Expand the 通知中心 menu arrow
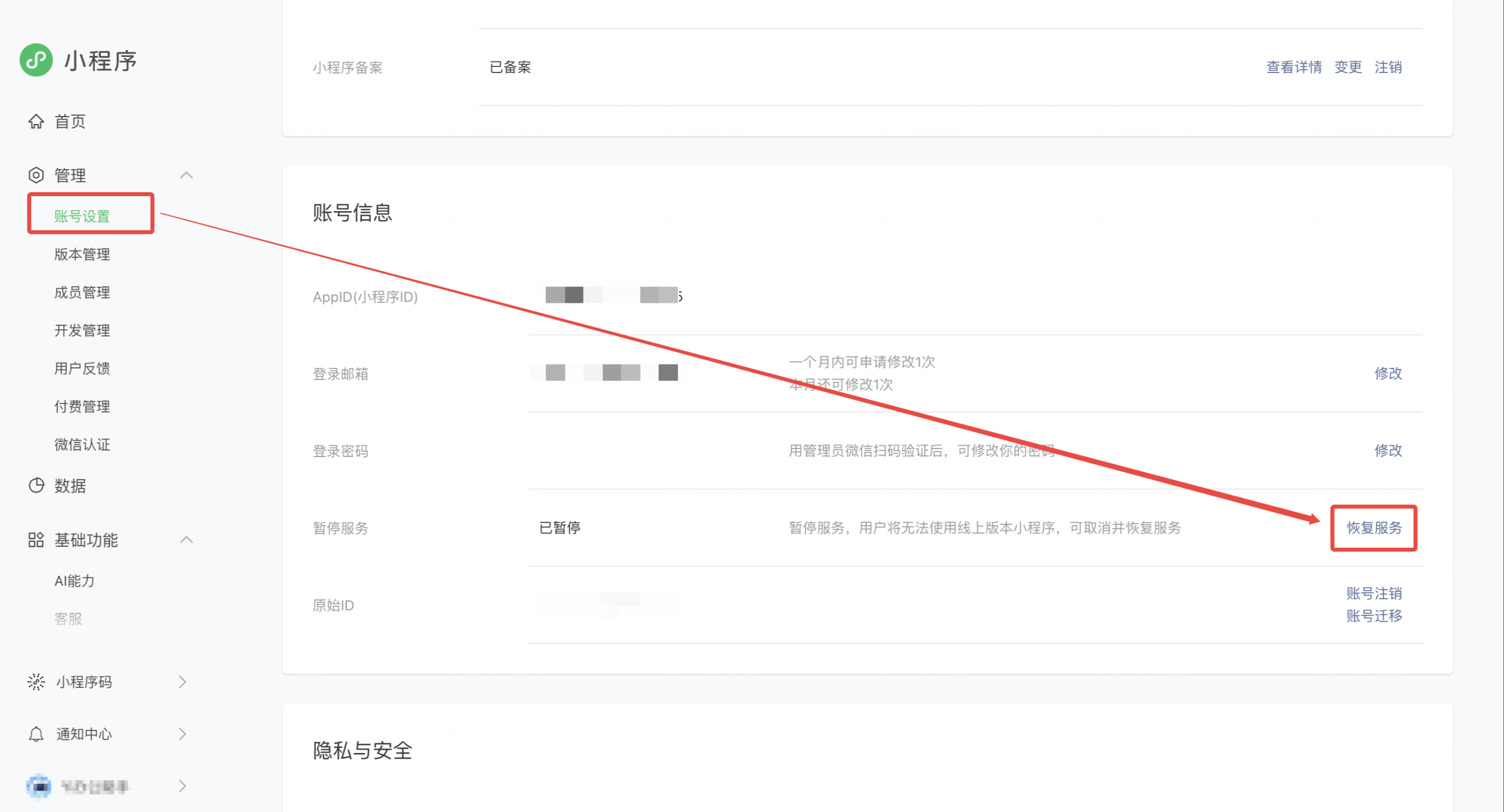 (183, 734)
